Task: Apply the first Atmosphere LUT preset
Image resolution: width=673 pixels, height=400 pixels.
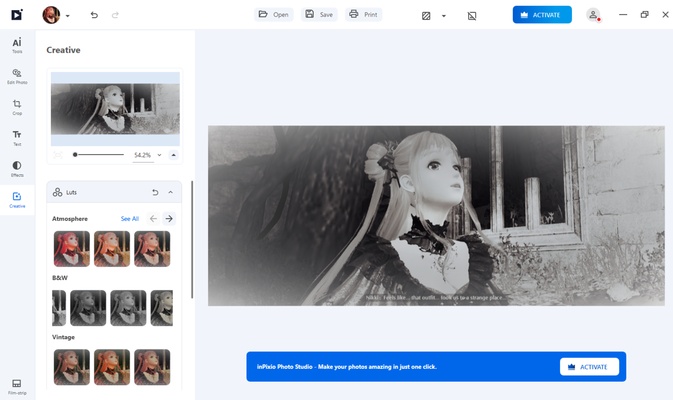Action: click(72, 248)
